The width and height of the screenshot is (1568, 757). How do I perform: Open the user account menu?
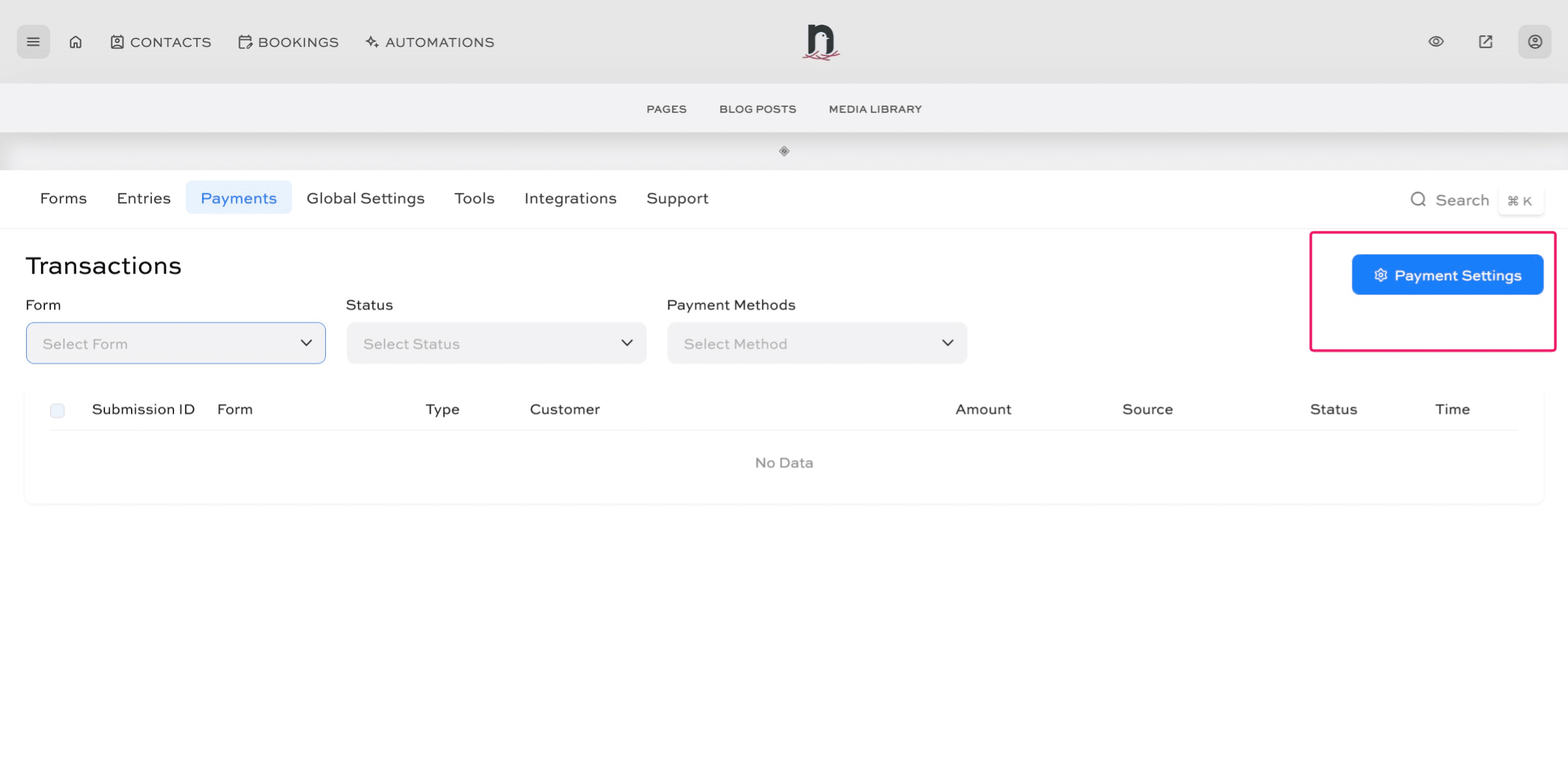click(1535, 41)
